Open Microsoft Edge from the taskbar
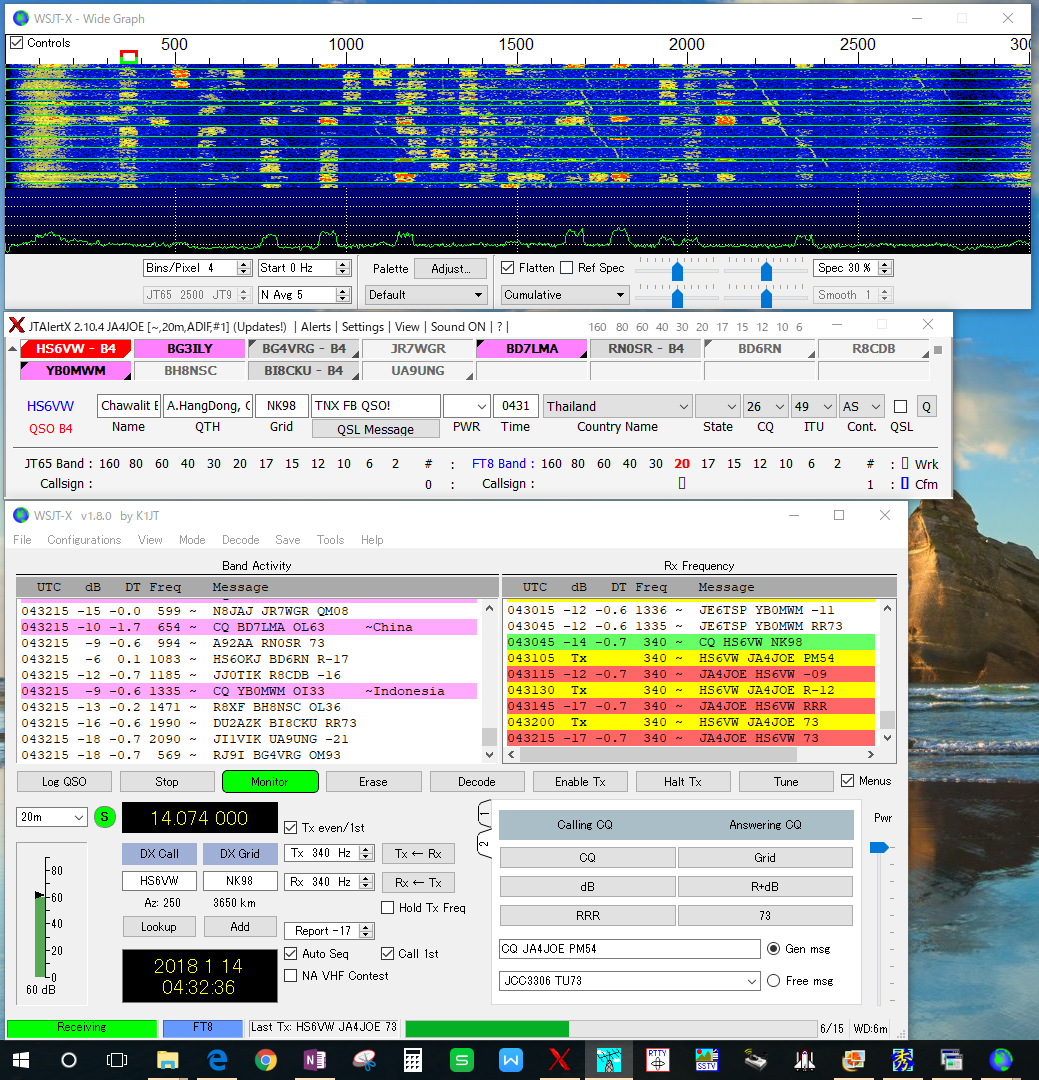This screenshot has height=1080, width=1039. [216, 1059]
